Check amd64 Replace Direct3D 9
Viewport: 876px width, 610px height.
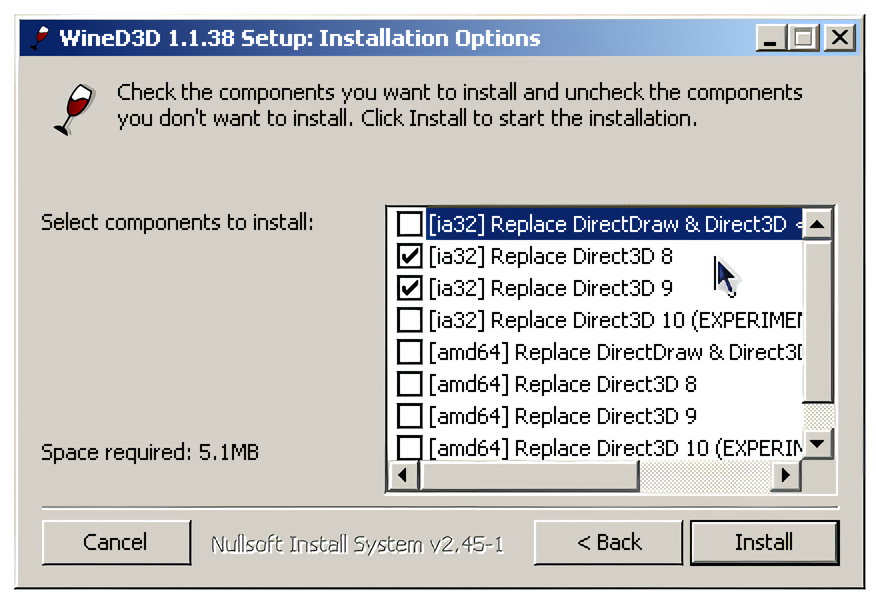coord(409,416)
